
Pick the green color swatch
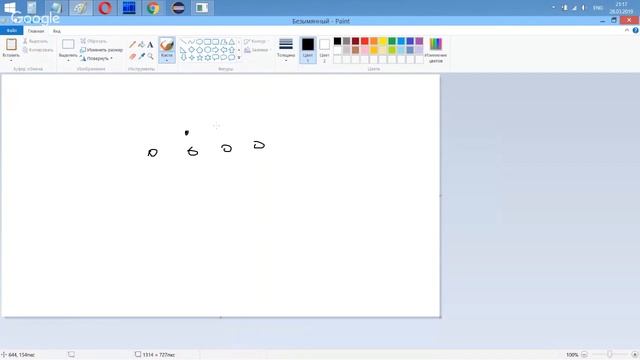point(392,41)
